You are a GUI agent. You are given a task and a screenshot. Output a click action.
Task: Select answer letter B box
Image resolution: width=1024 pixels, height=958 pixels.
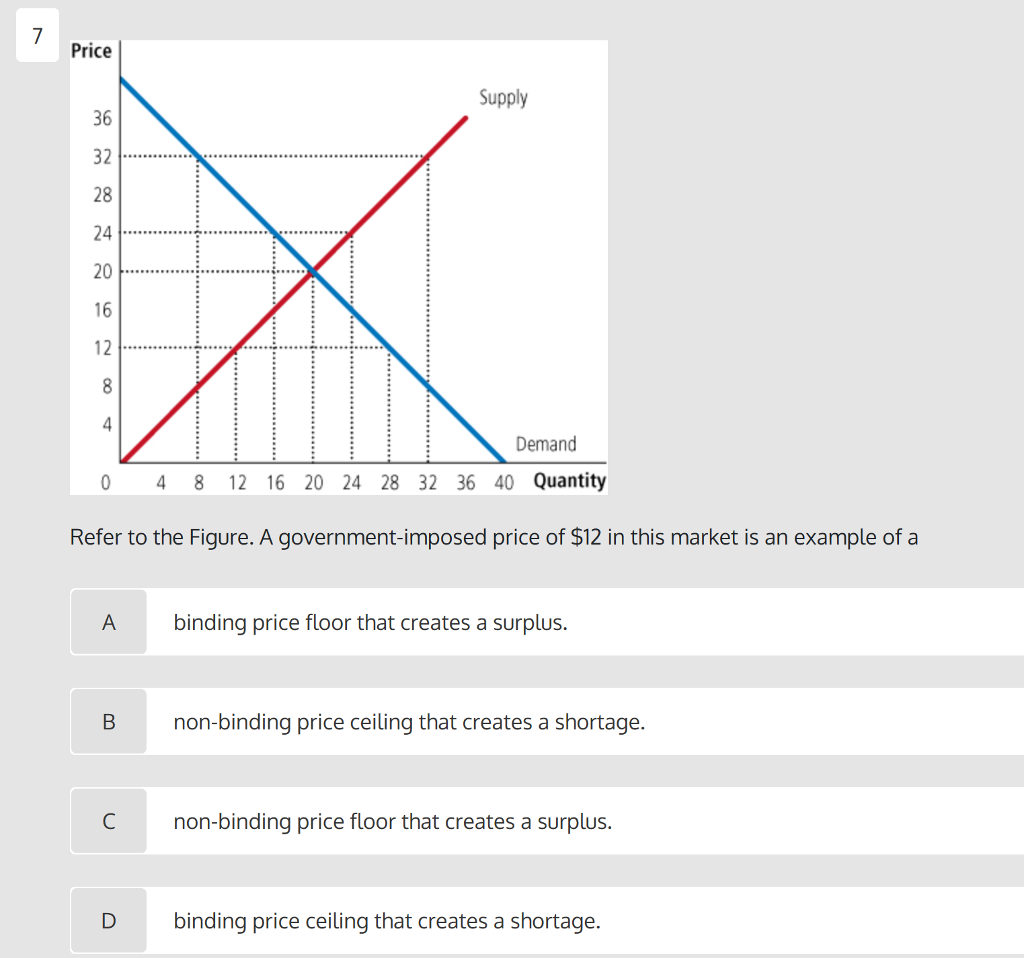pyautogui.click(x=108, y=721)
